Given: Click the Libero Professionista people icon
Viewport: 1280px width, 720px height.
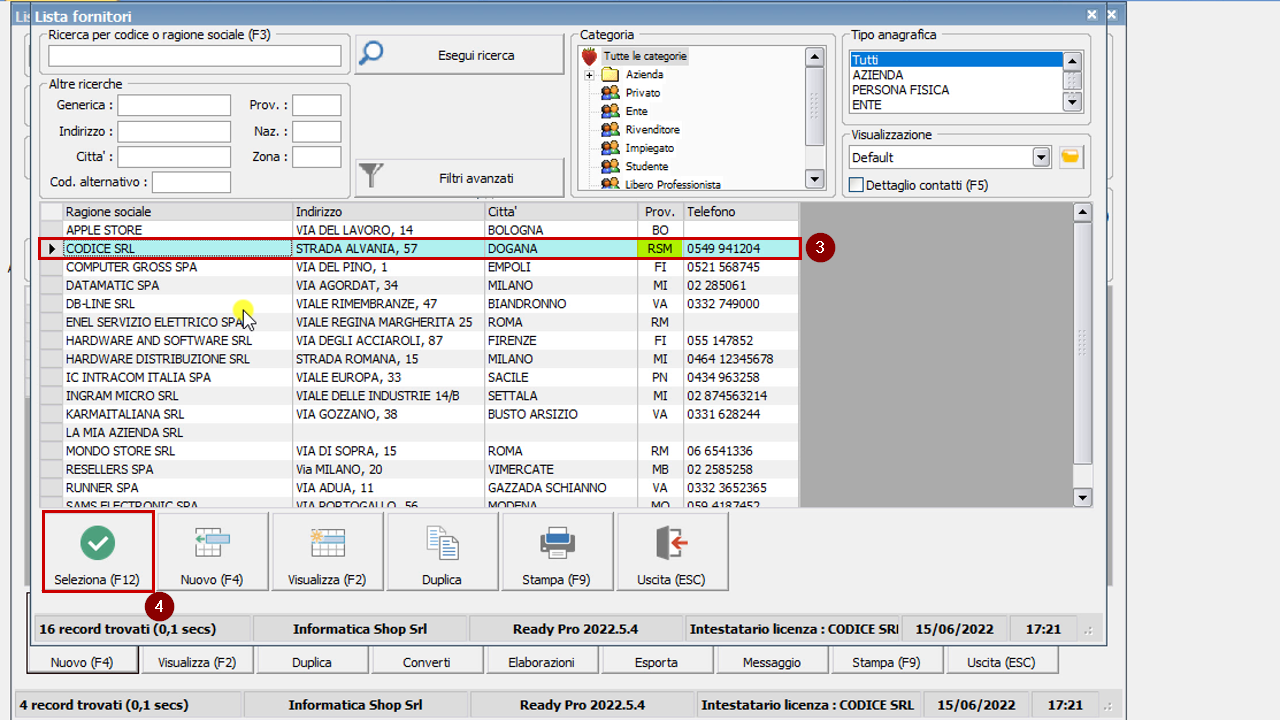Looking at the screenshot, I should pos(610,184).
